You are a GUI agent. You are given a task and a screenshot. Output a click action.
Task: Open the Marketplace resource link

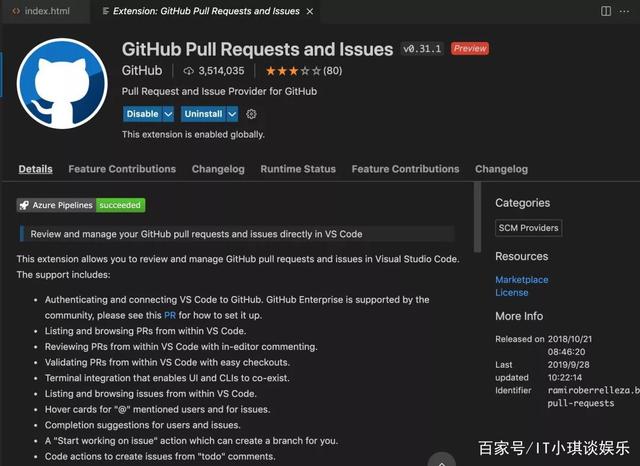coord(522,280)
